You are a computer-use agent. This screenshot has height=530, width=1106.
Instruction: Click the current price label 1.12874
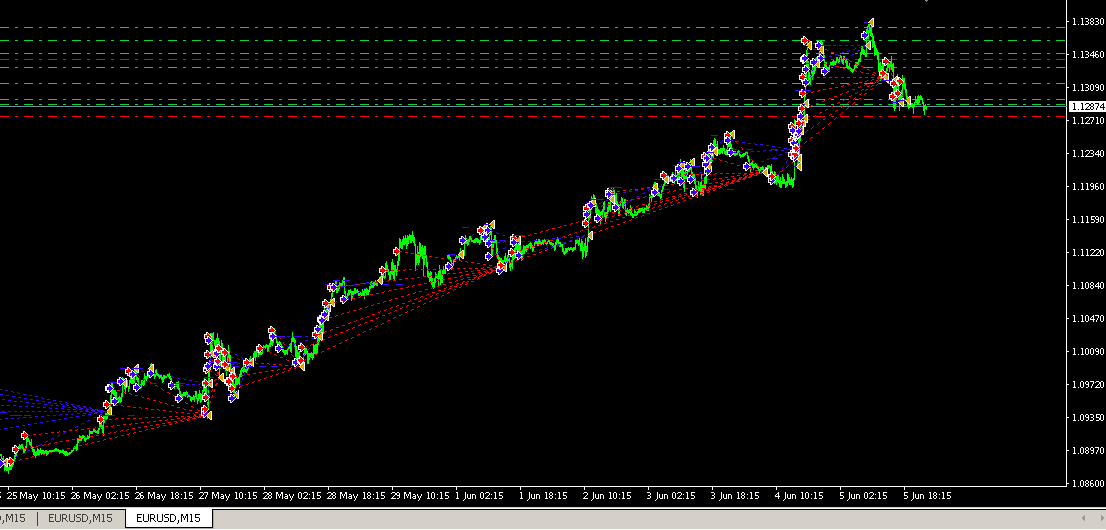click(1087, 107)
